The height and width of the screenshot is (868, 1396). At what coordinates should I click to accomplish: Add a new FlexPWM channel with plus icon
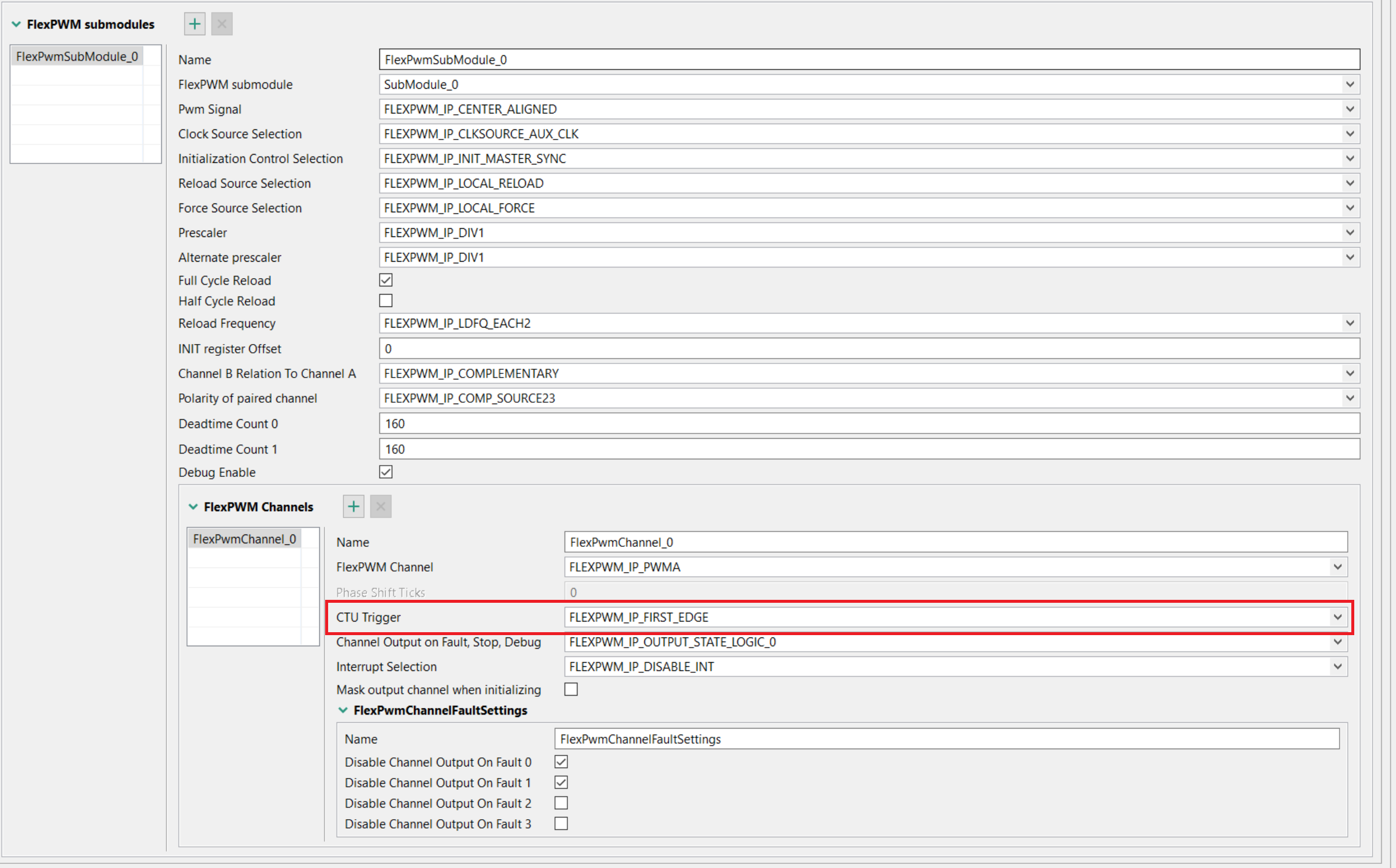pos(353,506)
